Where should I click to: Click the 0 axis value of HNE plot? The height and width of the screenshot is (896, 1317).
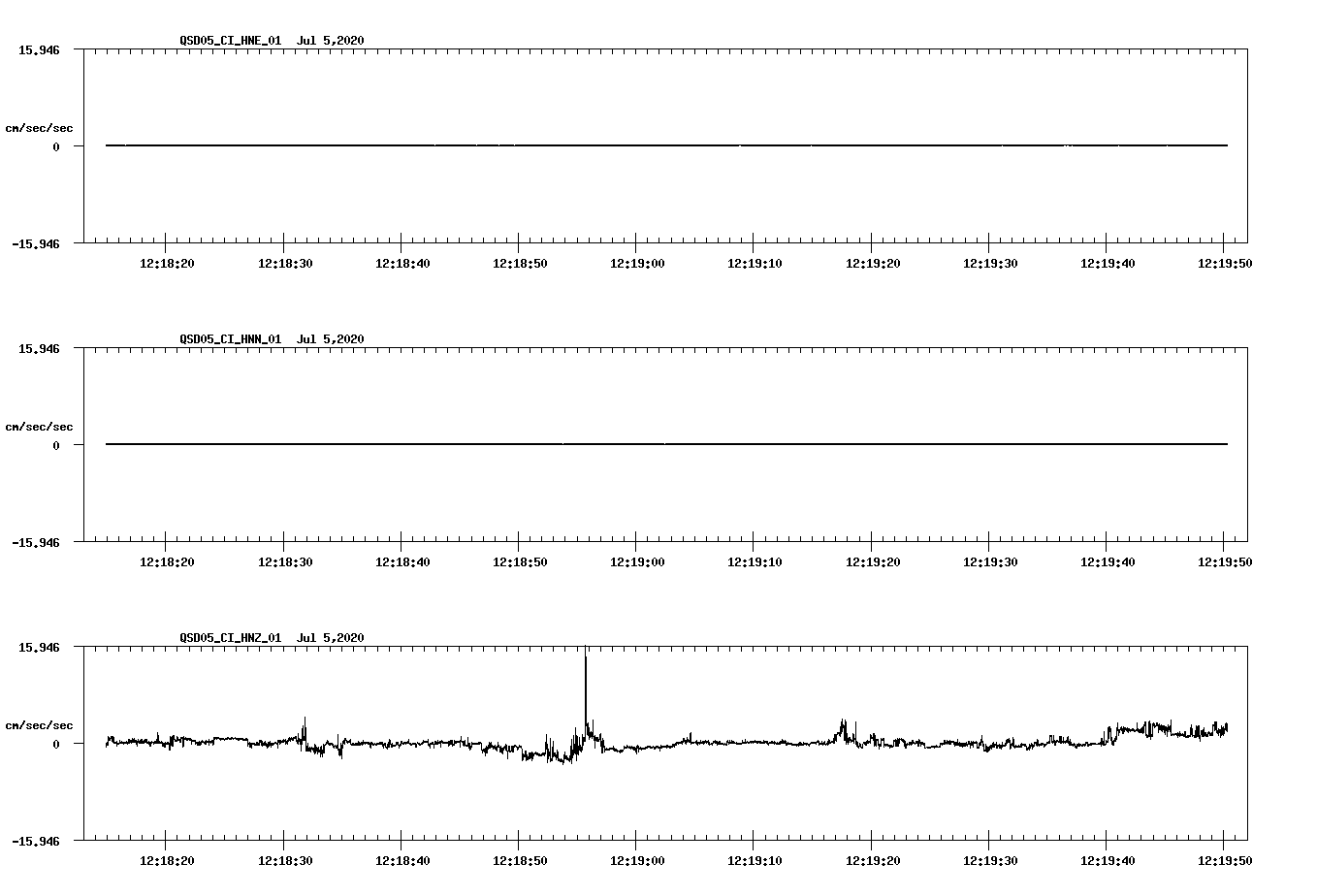tap(56, 146)
